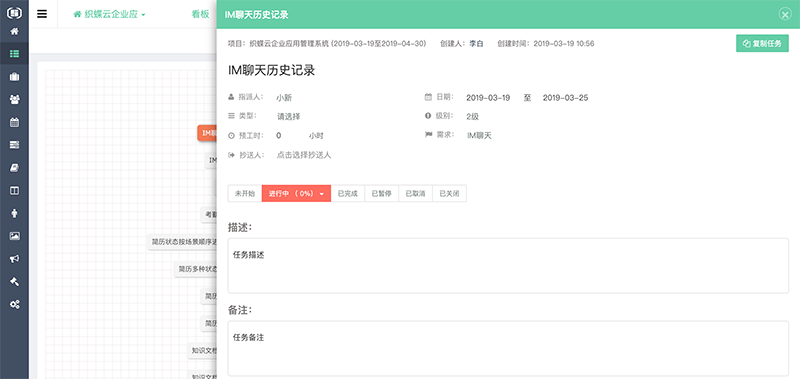800x379 pixels.
Task: Open the 织蝶云企业应 project dropdown
Action: pos(110,15)
